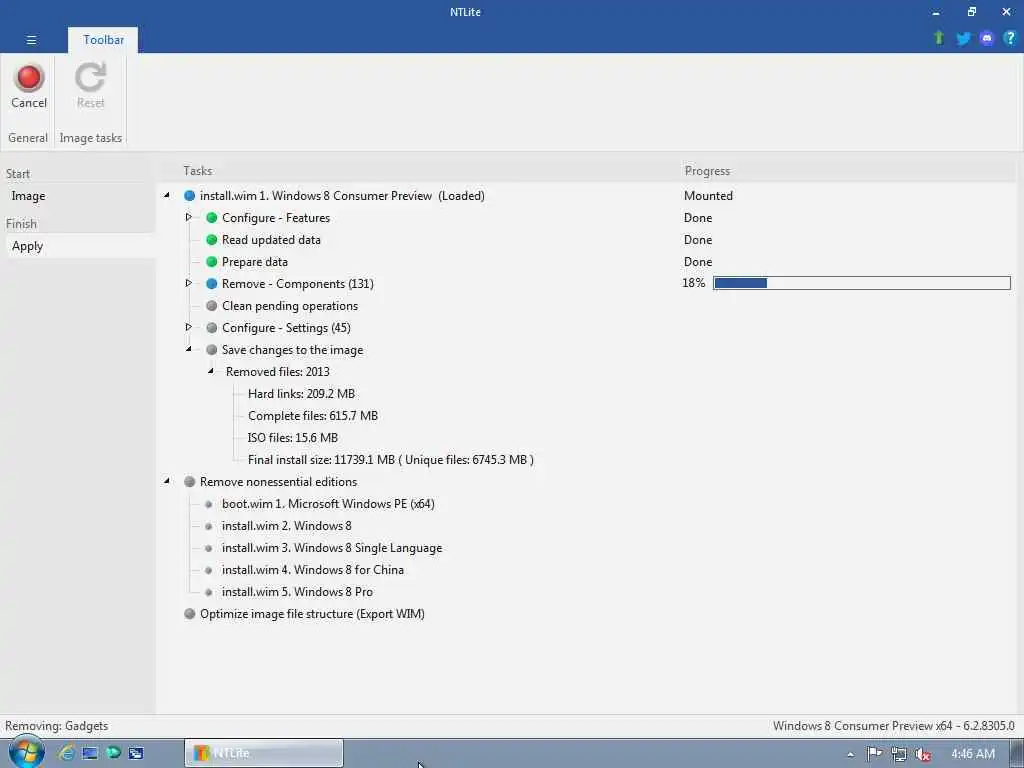
Task: Click small dot beside boot.wim 1
Action: click(209, 504)
